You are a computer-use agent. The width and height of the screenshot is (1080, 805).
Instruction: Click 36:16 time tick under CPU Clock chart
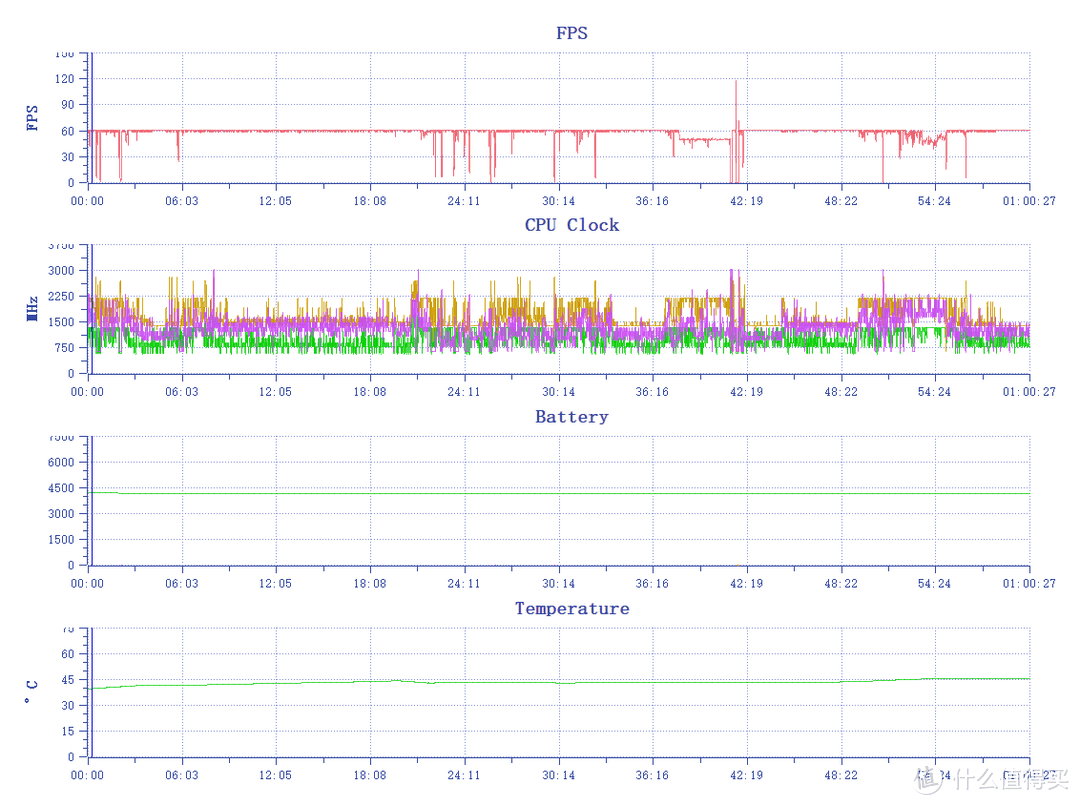click(x=652, y=392)
